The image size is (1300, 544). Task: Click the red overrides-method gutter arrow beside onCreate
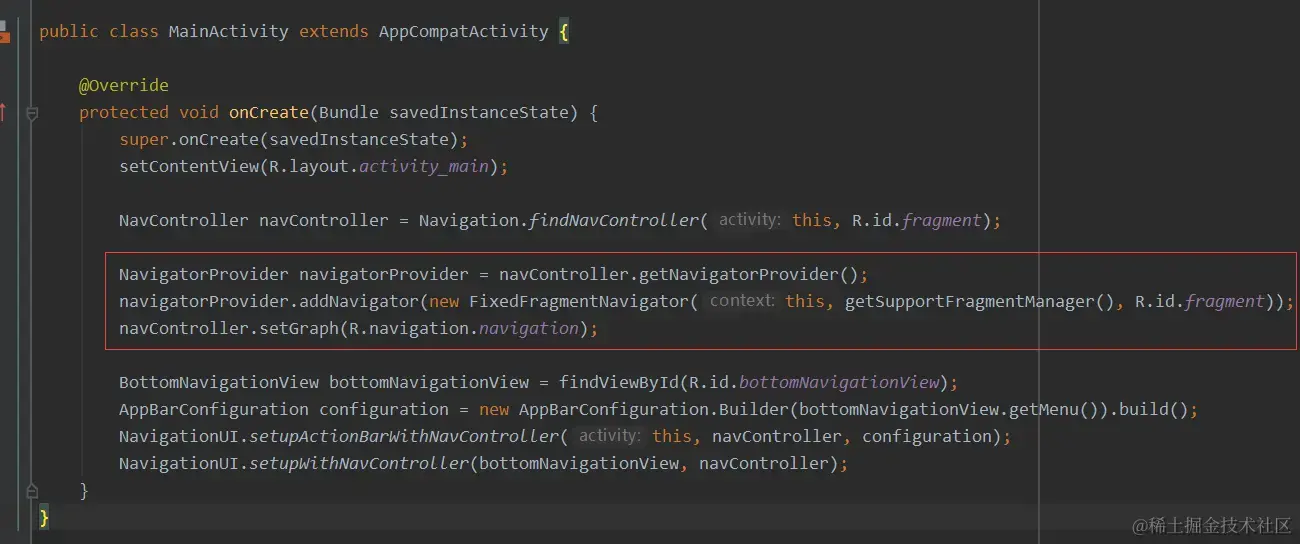[x=3, y=112]
